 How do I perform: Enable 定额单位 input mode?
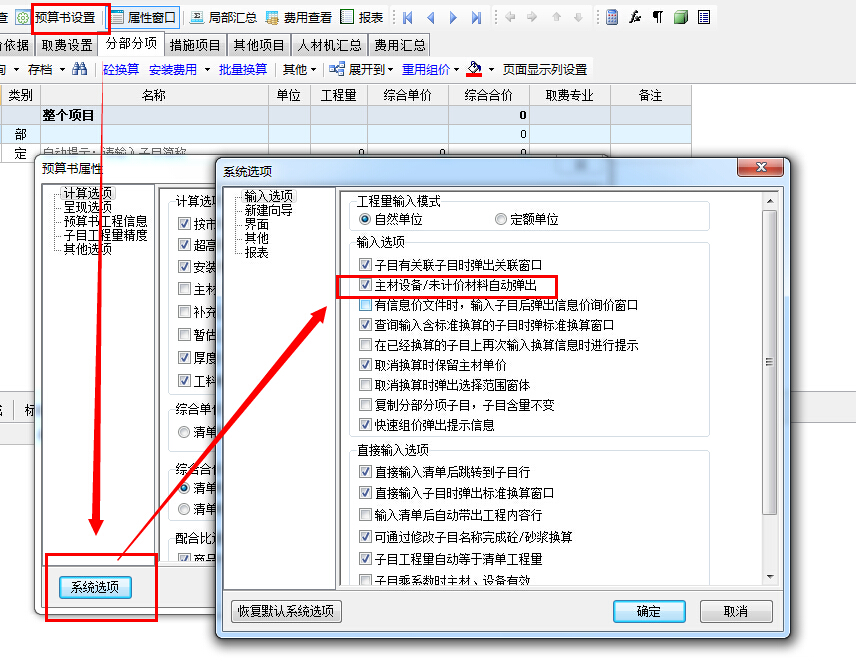pos(499,220)
